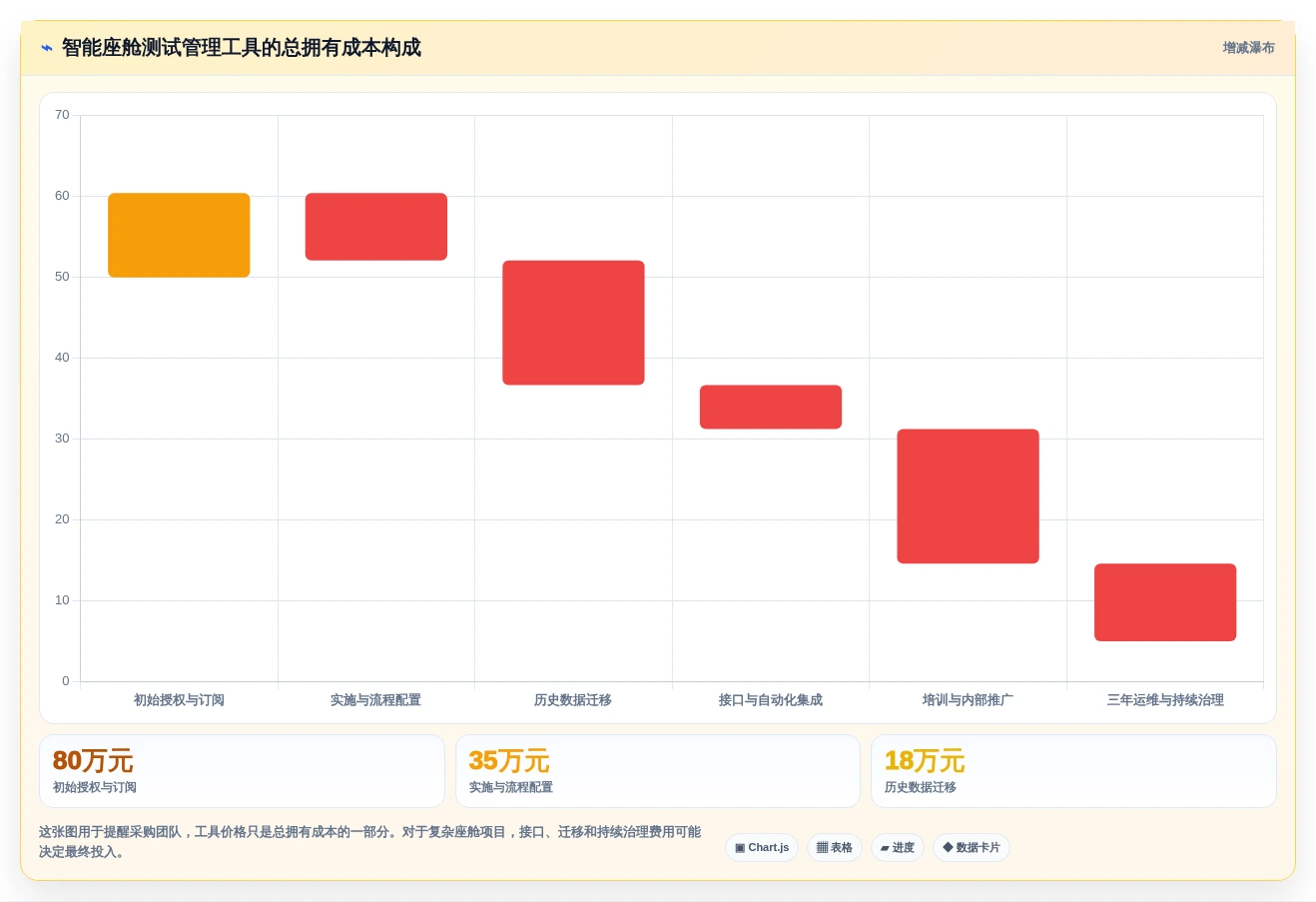Open the 80万元 cost card

[x=242, y=771]
